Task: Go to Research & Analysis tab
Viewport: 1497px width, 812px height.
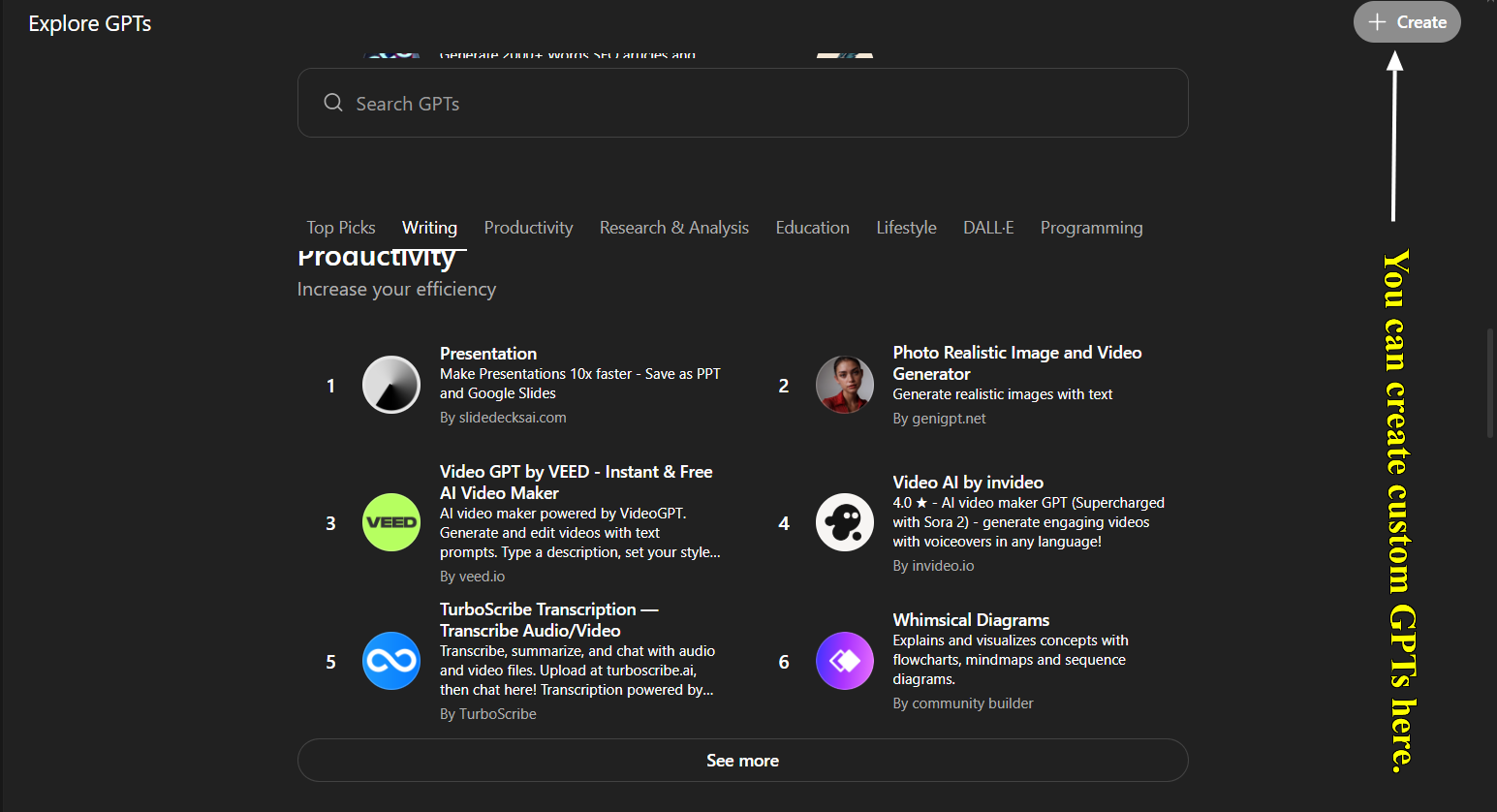Action: pyautogui.click(x=673, y=228)
